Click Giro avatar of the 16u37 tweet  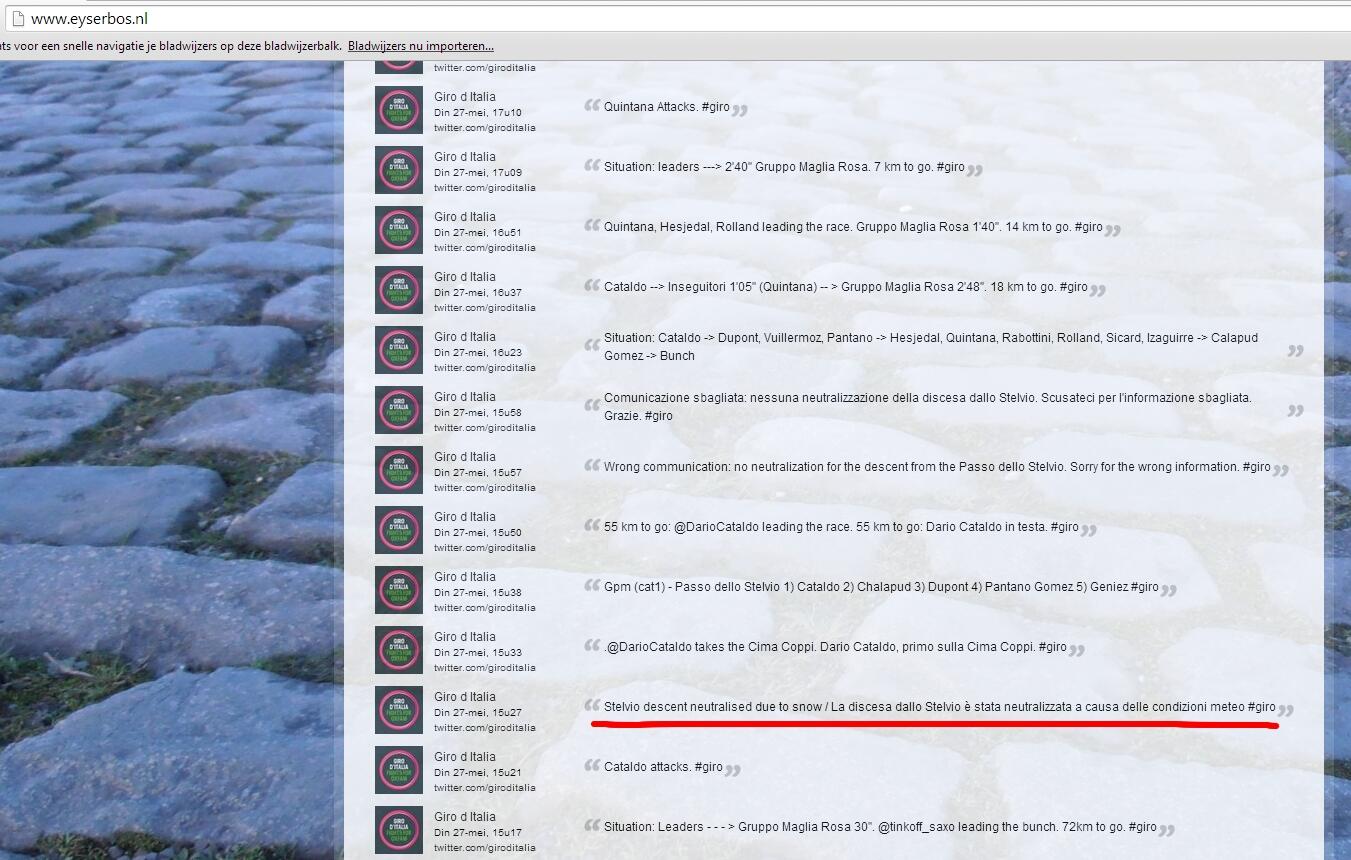tap(399, 290)
